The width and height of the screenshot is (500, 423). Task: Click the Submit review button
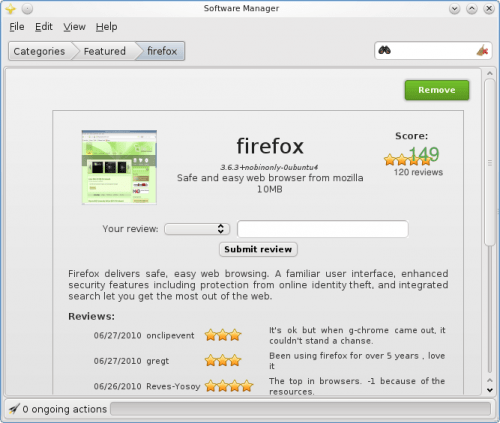click(258, 249)
